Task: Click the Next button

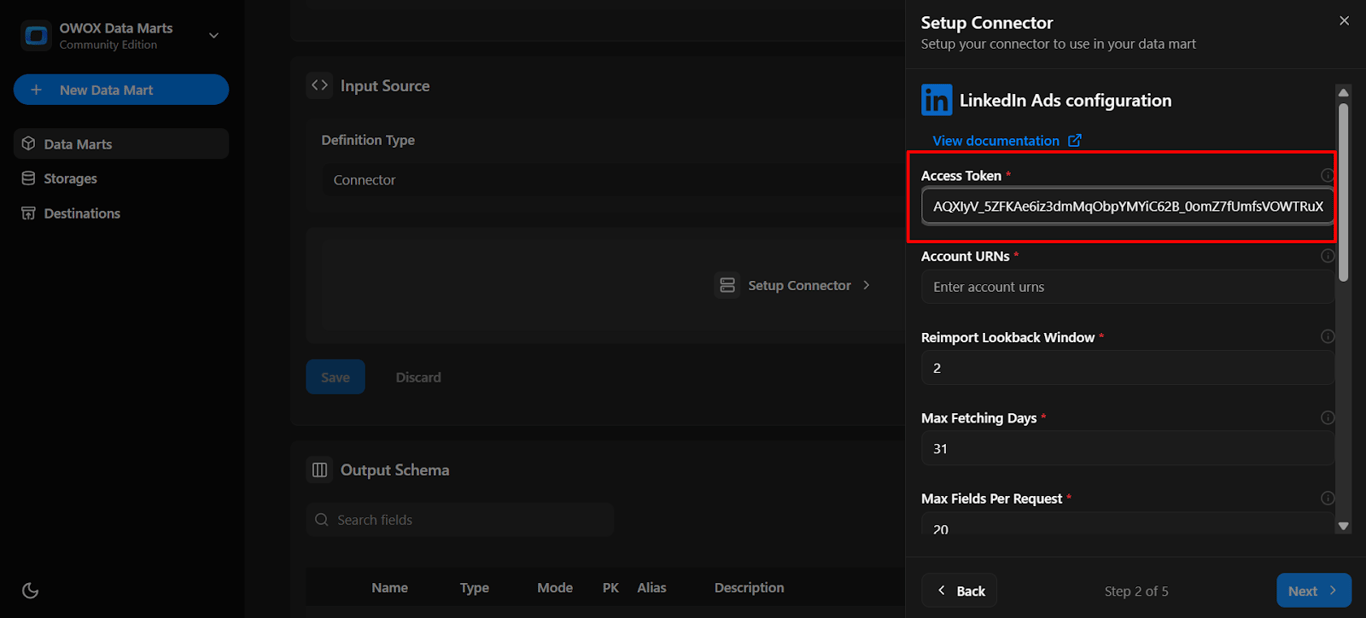Action: coord(1314,591)
